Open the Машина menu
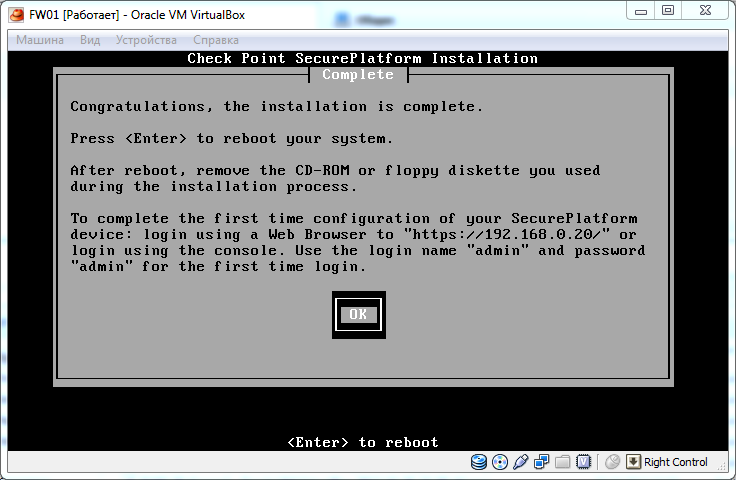Screen dimensions: 736x480 coord(40,40)
